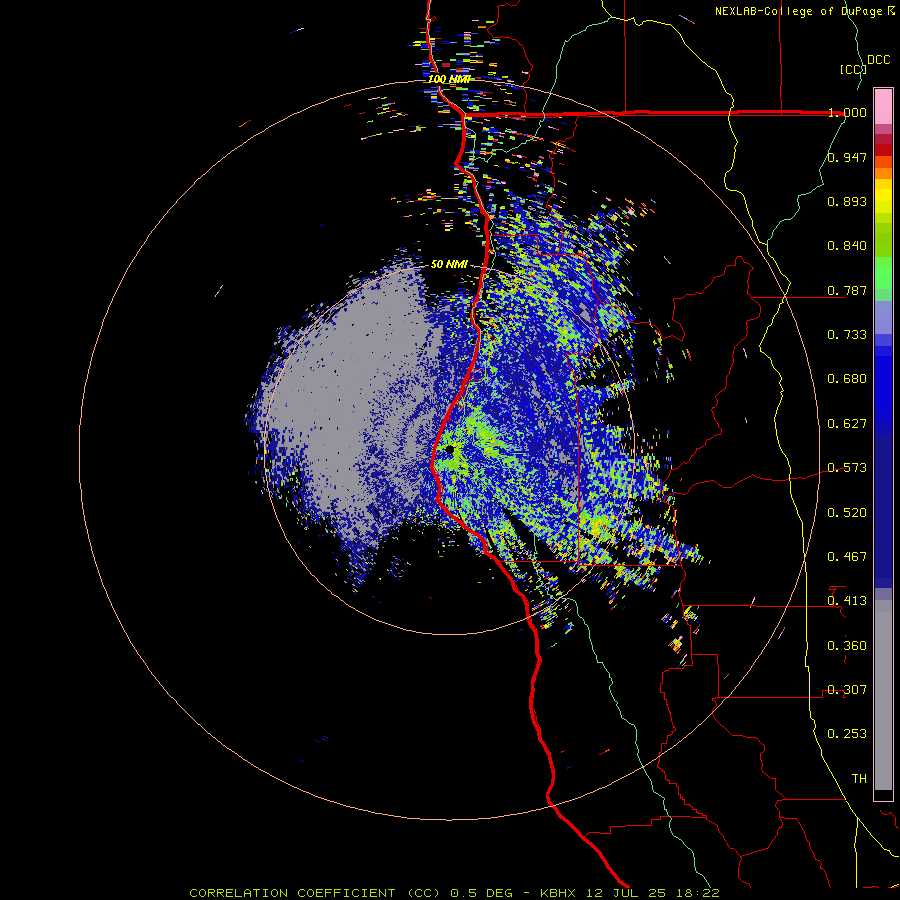Click the 0.253 scale value

point(847,734)
